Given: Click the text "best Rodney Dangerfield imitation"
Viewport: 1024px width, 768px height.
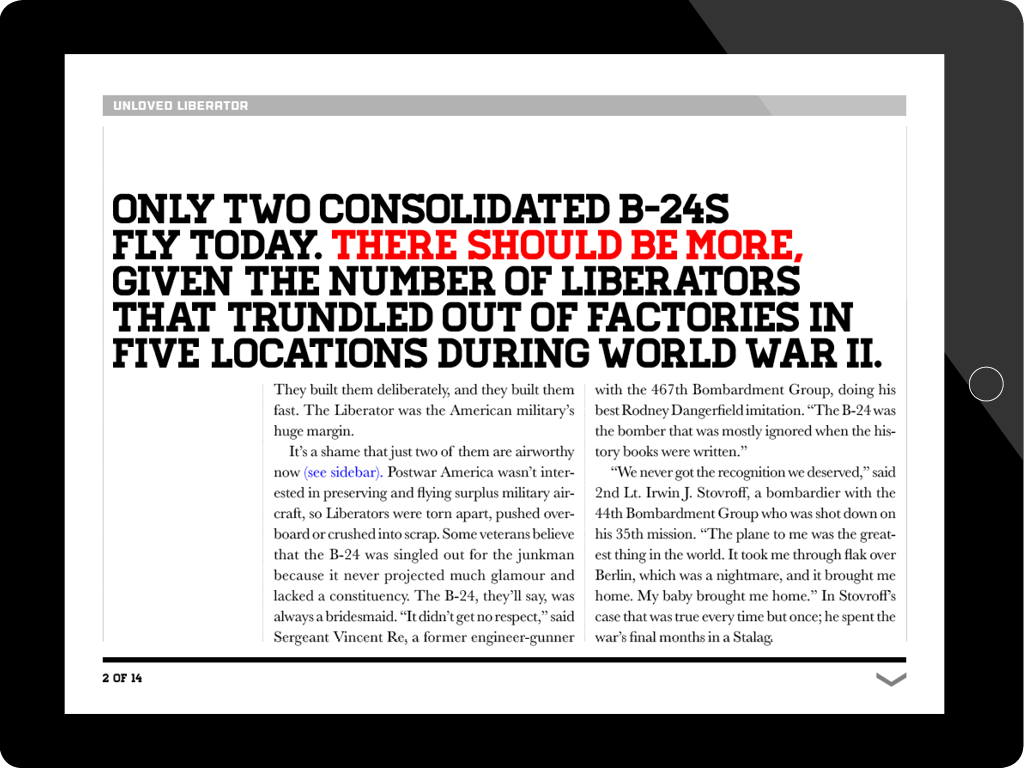Looking at the screenshot, I should click(700, 411).
